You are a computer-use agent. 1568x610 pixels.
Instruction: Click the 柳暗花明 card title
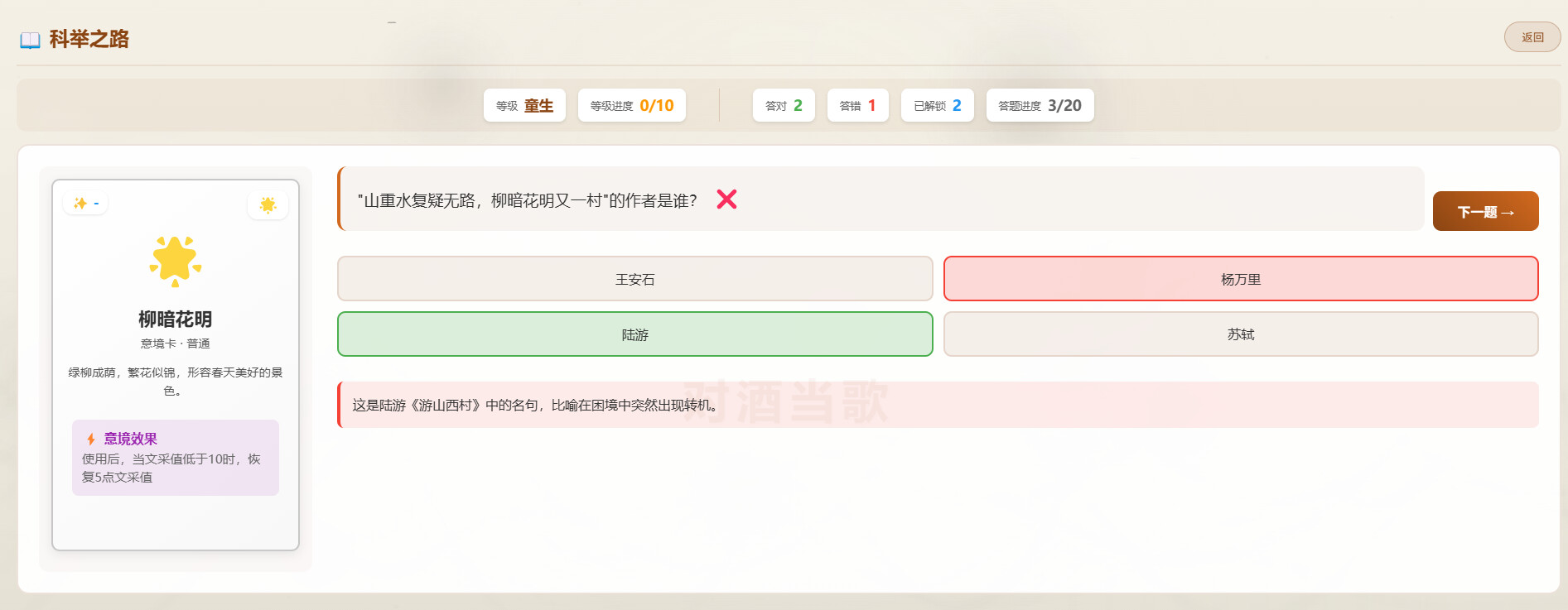(x=176, y=319)
